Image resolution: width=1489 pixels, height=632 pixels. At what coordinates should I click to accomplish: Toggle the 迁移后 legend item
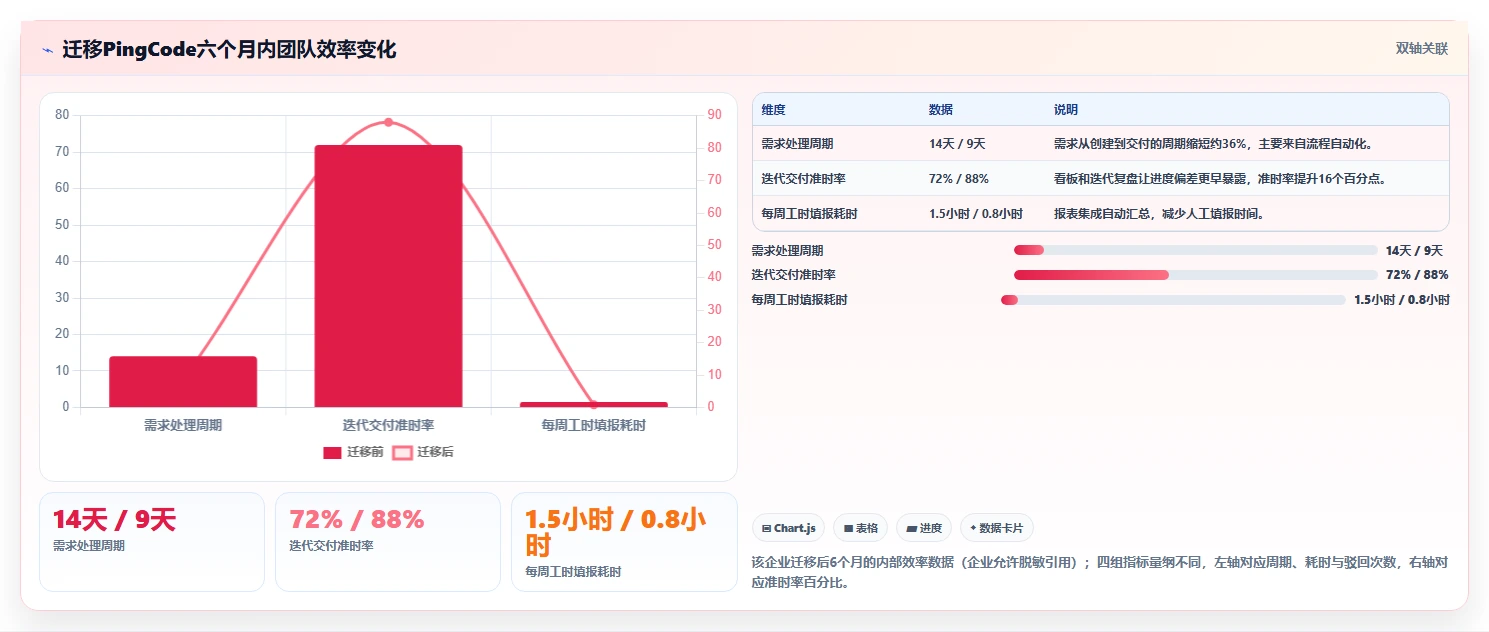(423, 453)
